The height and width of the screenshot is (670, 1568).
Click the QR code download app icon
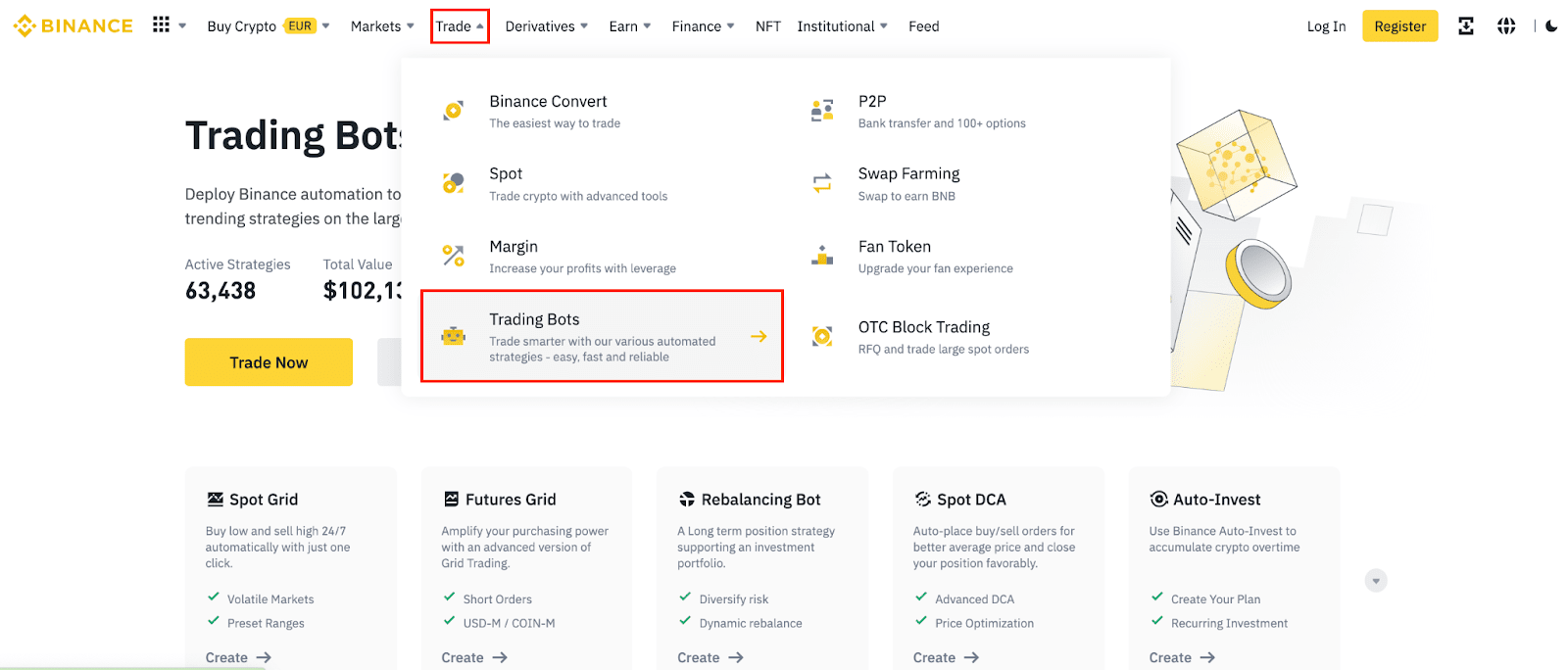point(1466,26)
